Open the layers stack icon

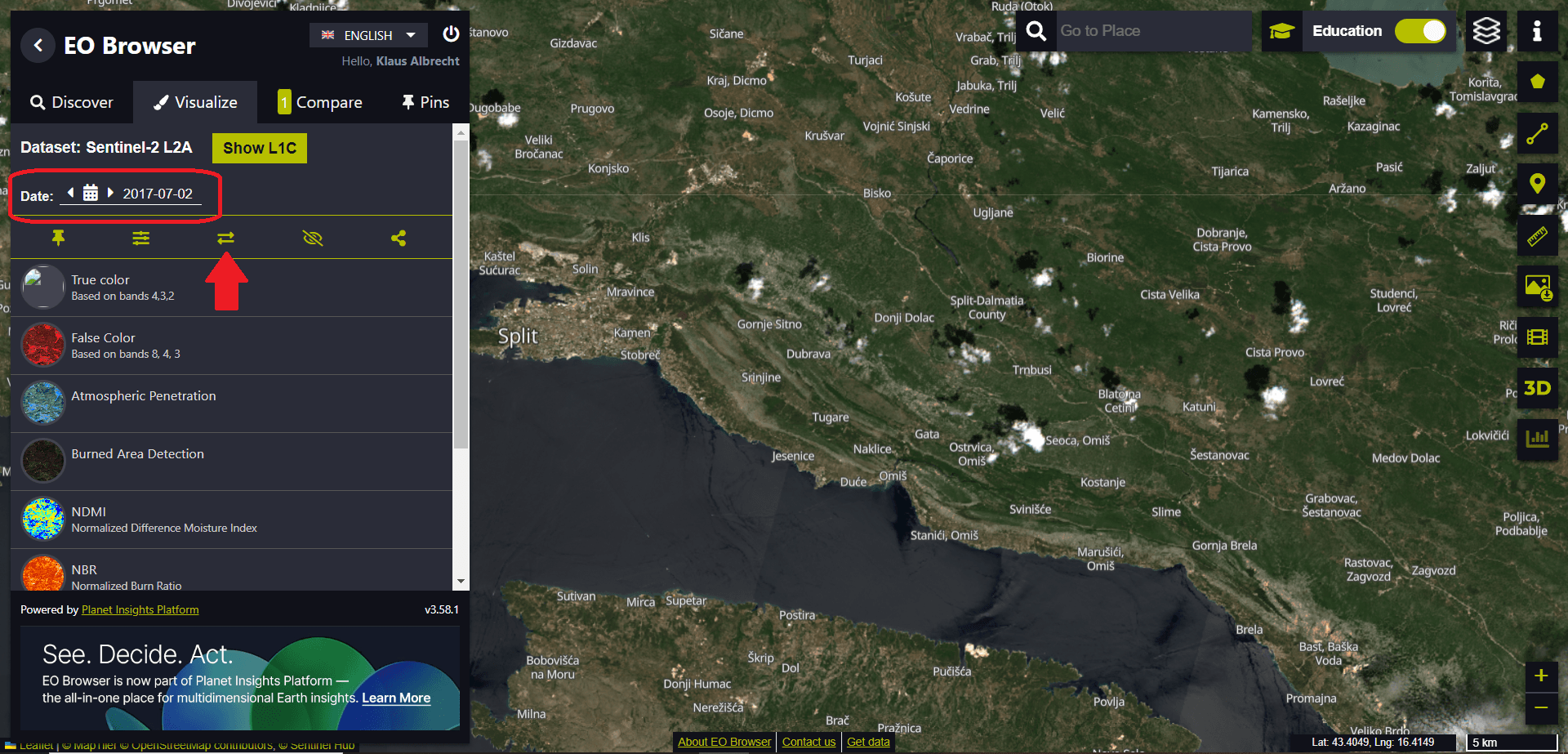tap(1486, 31)
